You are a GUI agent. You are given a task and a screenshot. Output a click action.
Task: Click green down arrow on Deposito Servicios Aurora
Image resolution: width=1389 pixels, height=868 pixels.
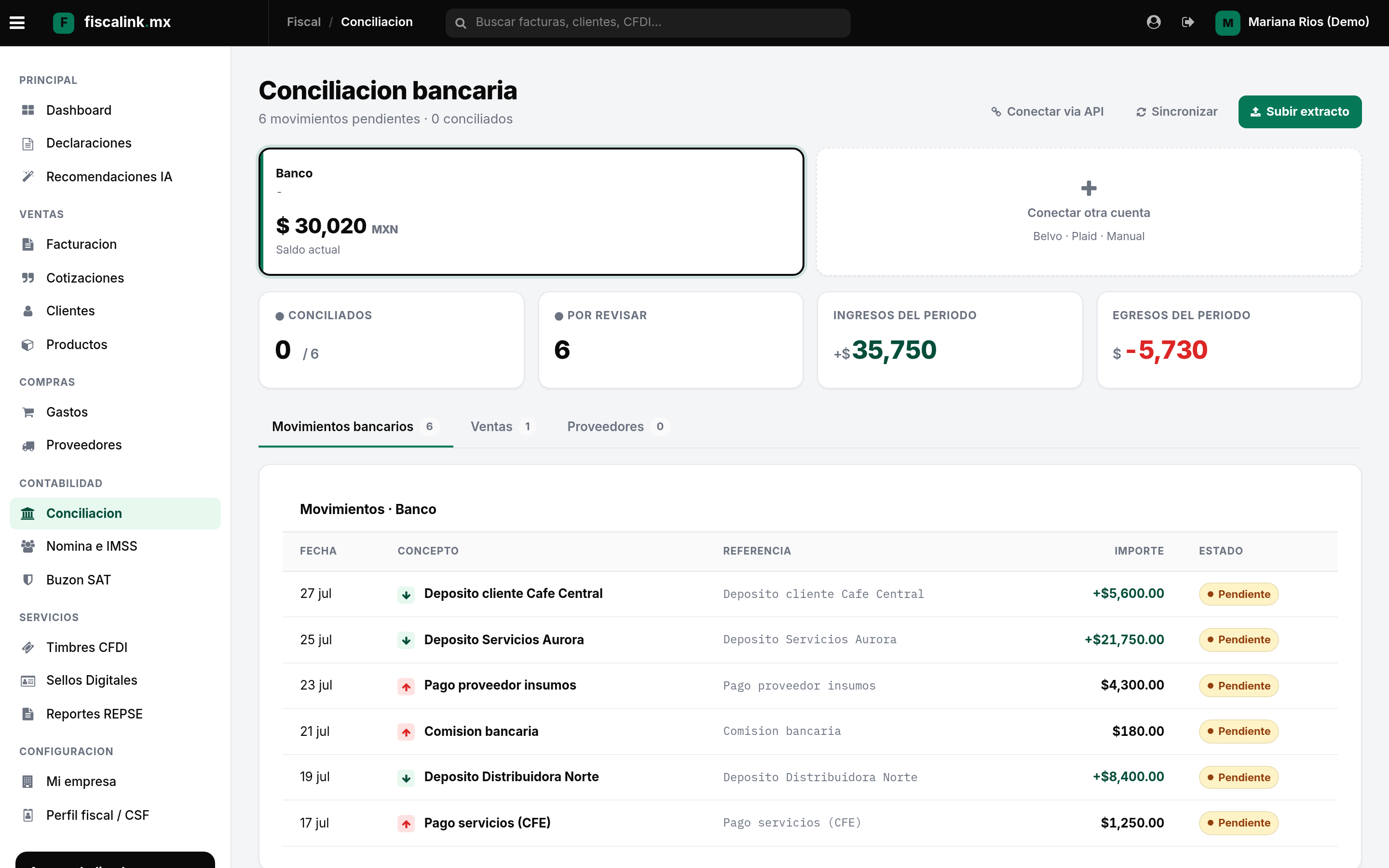[406, 640]
